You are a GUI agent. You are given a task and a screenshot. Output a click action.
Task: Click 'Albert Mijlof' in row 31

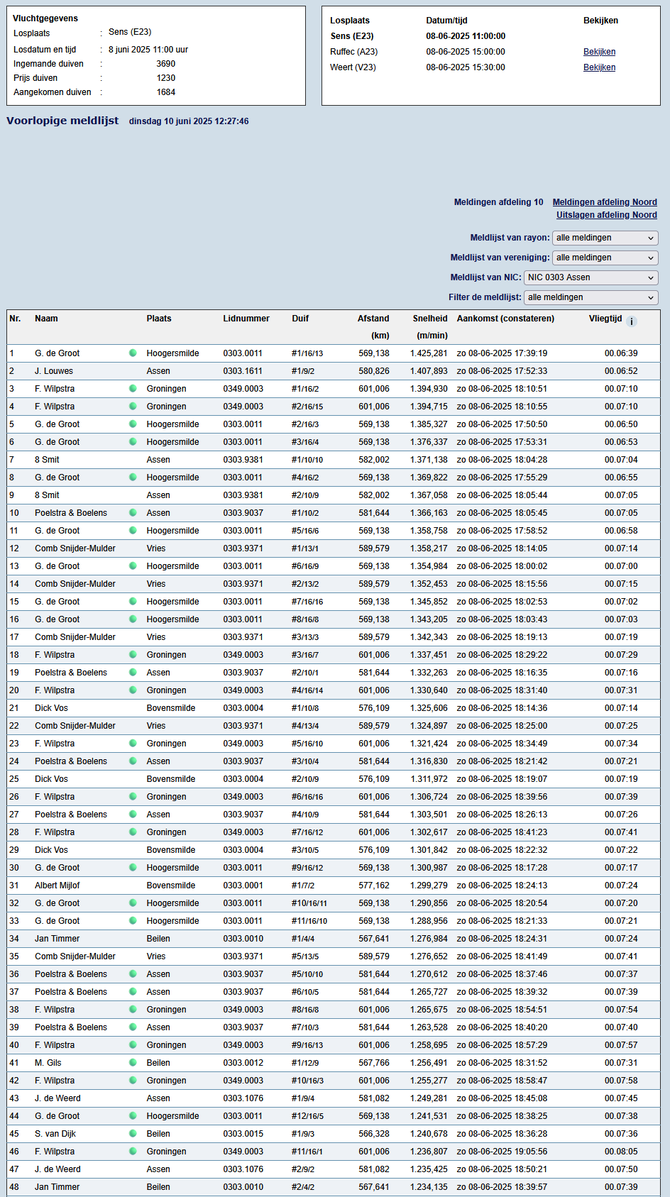tap(57, 886)
